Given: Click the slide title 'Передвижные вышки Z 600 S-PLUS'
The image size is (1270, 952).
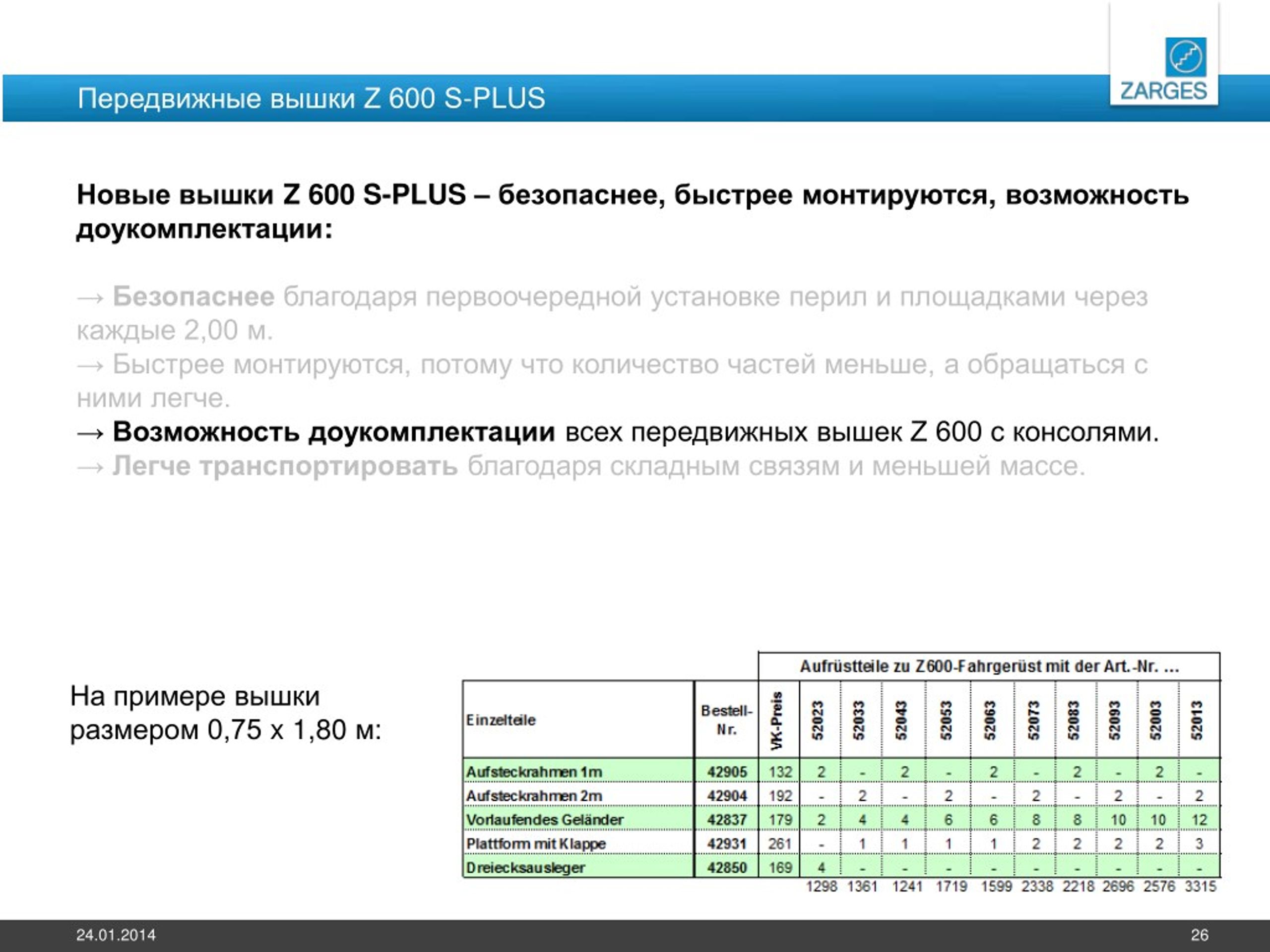Looking at the screenshot, I should [311, 98].
